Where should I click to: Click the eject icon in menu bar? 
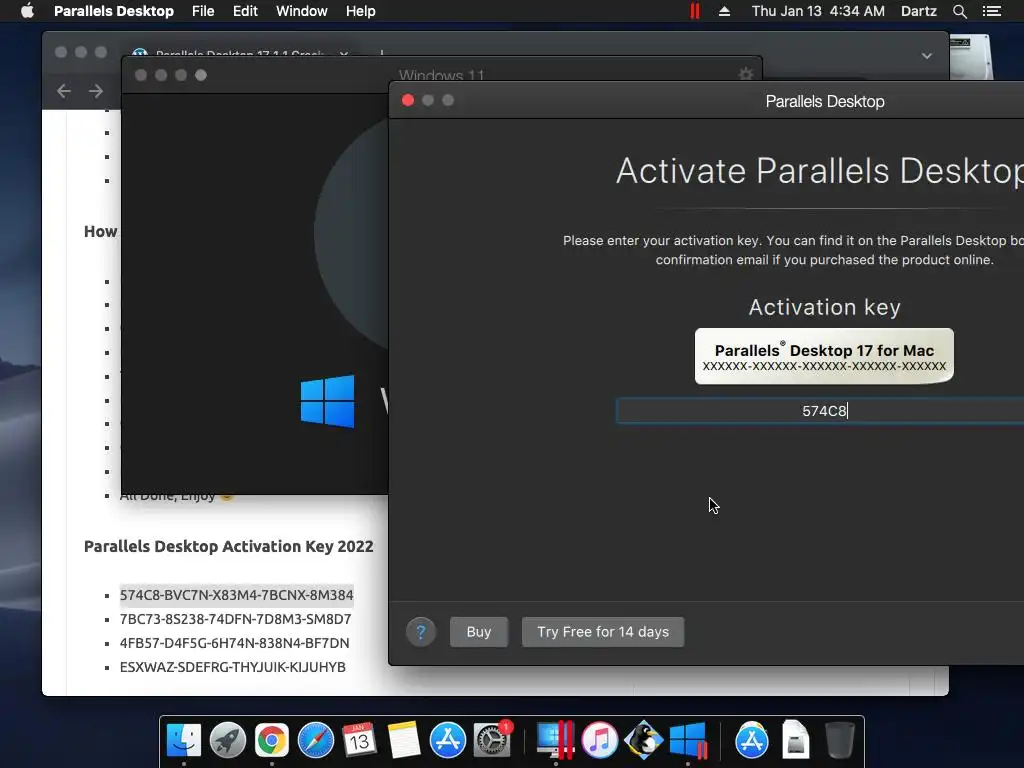(724, 11)
